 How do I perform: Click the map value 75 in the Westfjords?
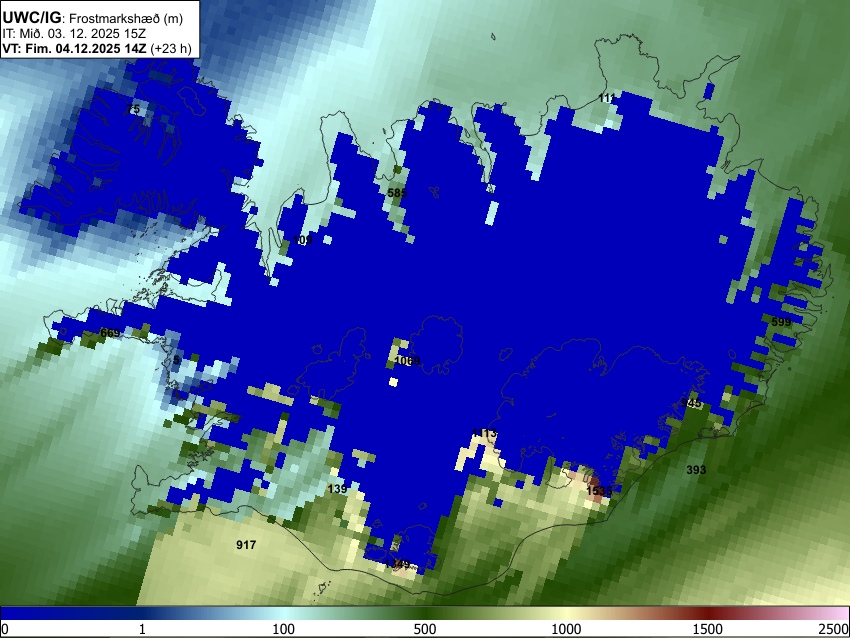133,109
